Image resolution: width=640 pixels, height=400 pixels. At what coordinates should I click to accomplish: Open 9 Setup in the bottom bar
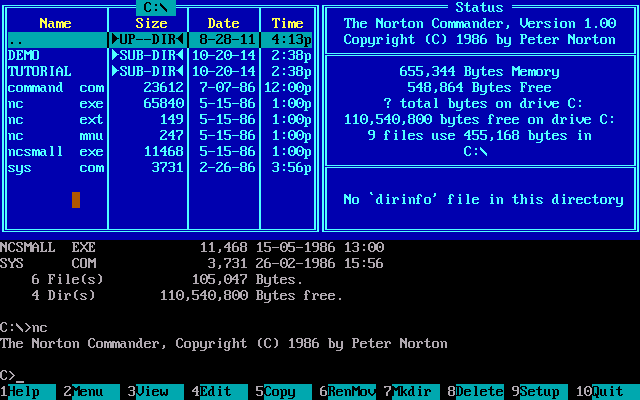click(540, 391)
